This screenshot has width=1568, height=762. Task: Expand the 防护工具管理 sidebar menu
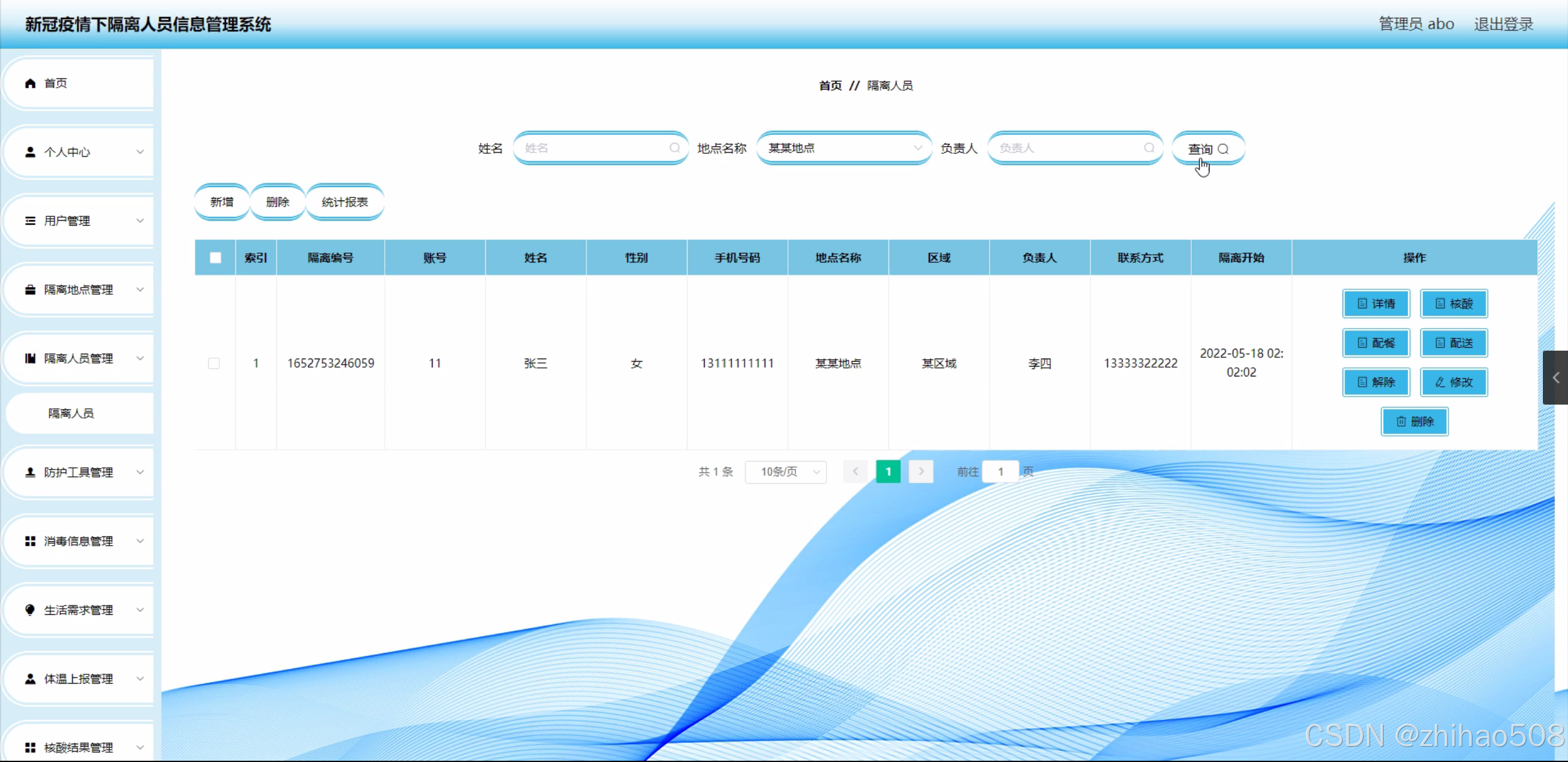[78, 472]
